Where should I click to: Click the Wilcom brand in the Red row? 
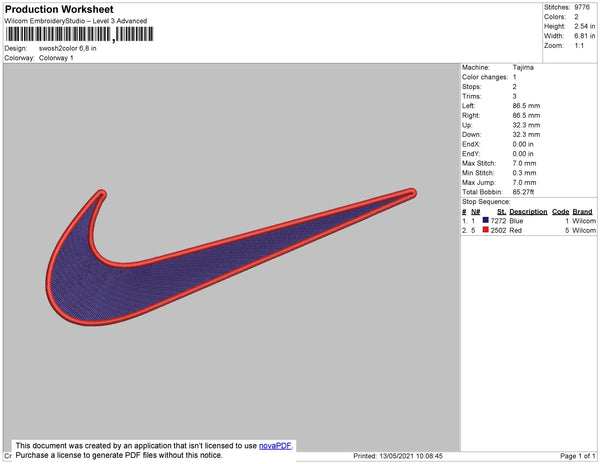(584, 230)
